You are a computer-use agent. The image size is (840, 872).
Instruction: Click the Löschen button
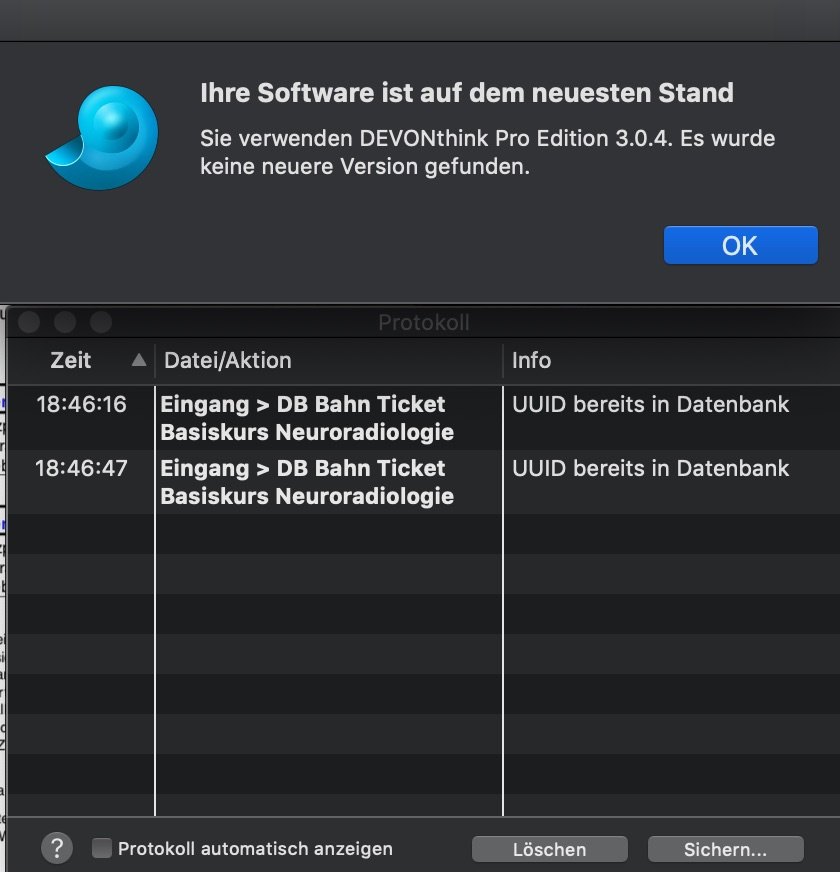click(549, 849)
